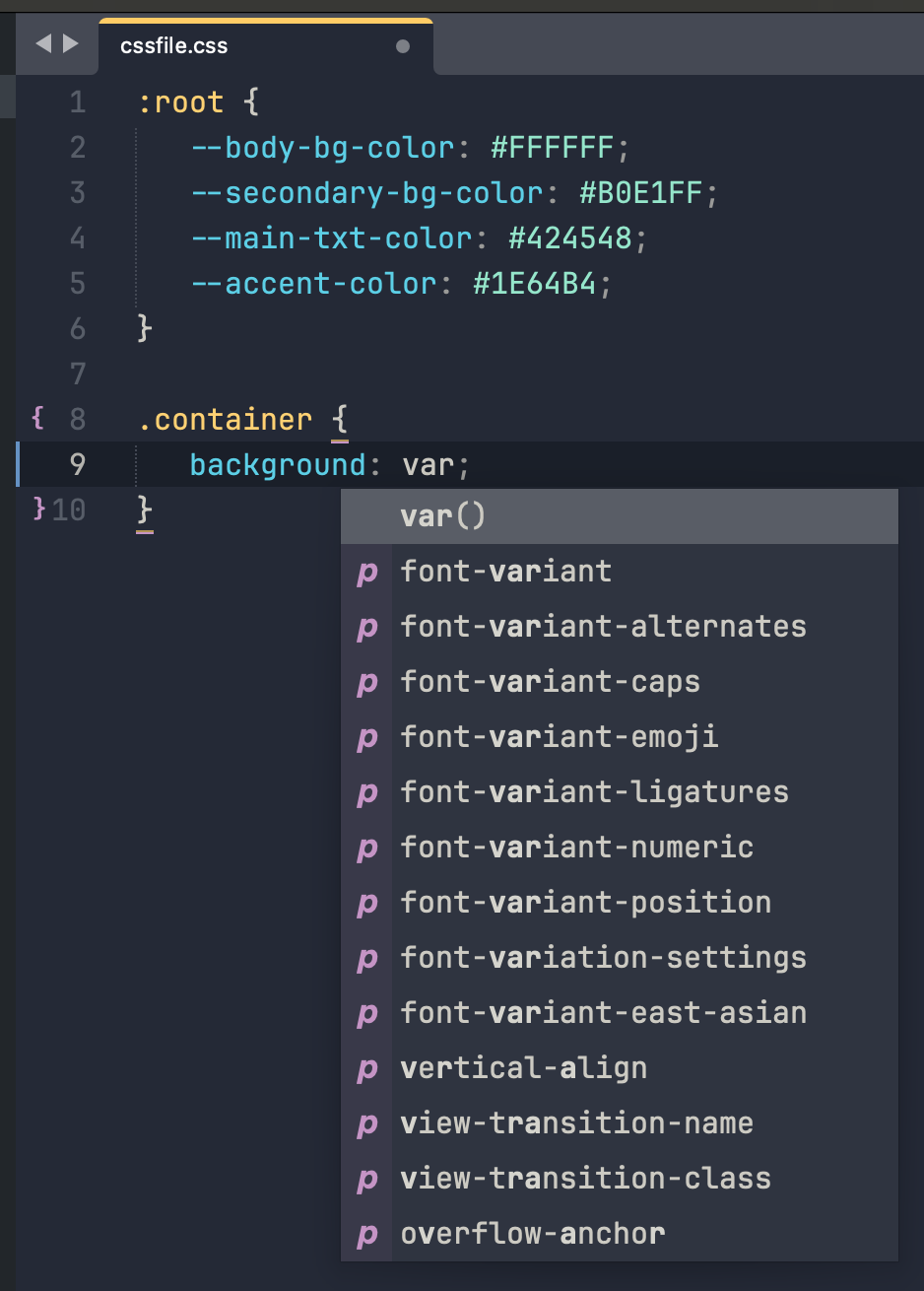The image size is (924, 1291).
Task: Select the overflow-anchor suggestion
Action: [x=620, y=1234]
